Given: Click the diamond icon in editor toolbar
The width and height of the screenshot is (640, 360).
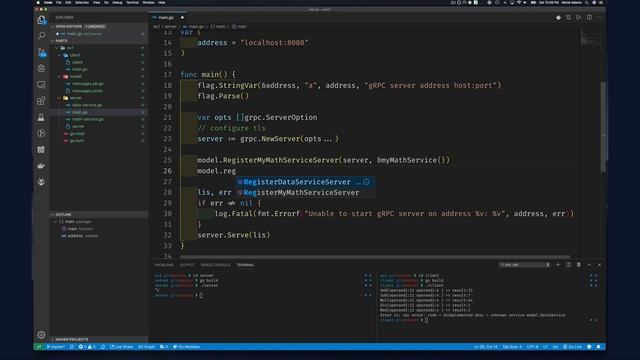Looking at the screenshot, I should click(x=558, y=18).
